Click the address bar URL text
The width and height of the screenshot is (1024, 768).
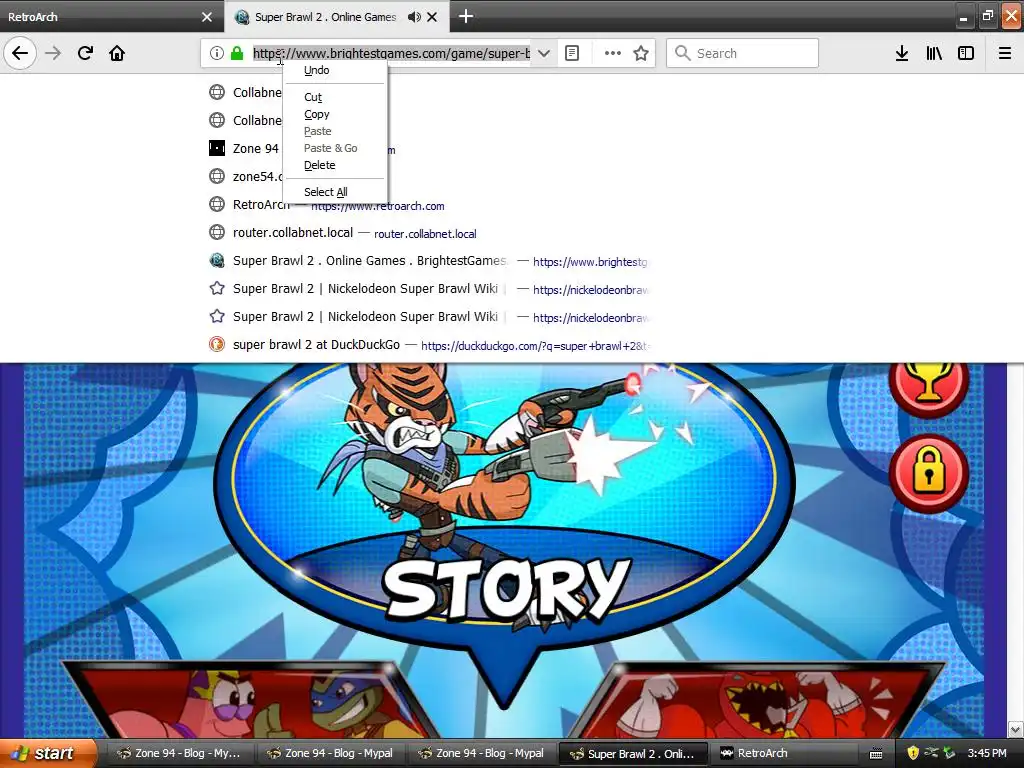pos(391,53)
